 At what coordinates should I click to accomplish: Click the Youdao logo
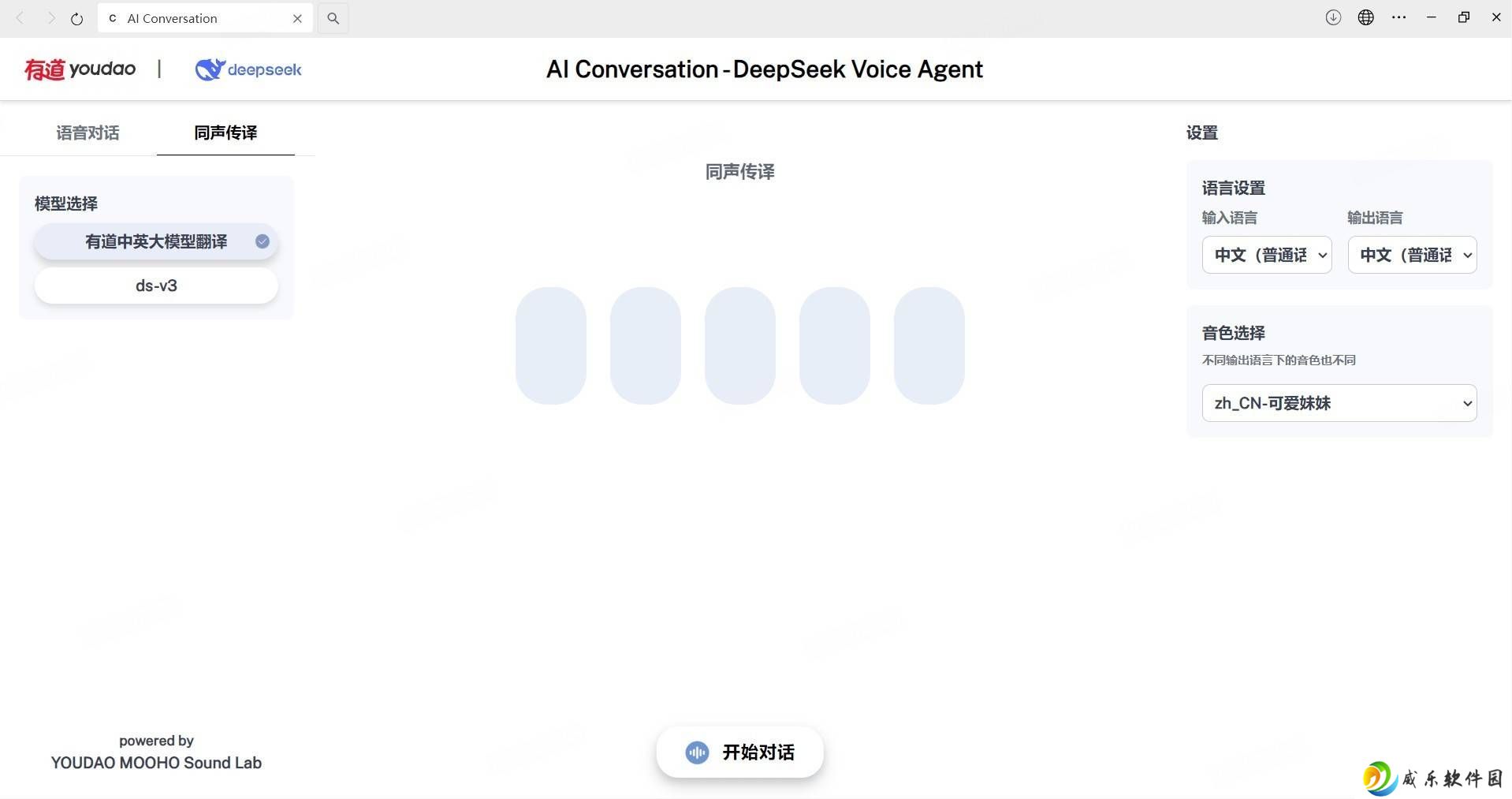[80, 69]
